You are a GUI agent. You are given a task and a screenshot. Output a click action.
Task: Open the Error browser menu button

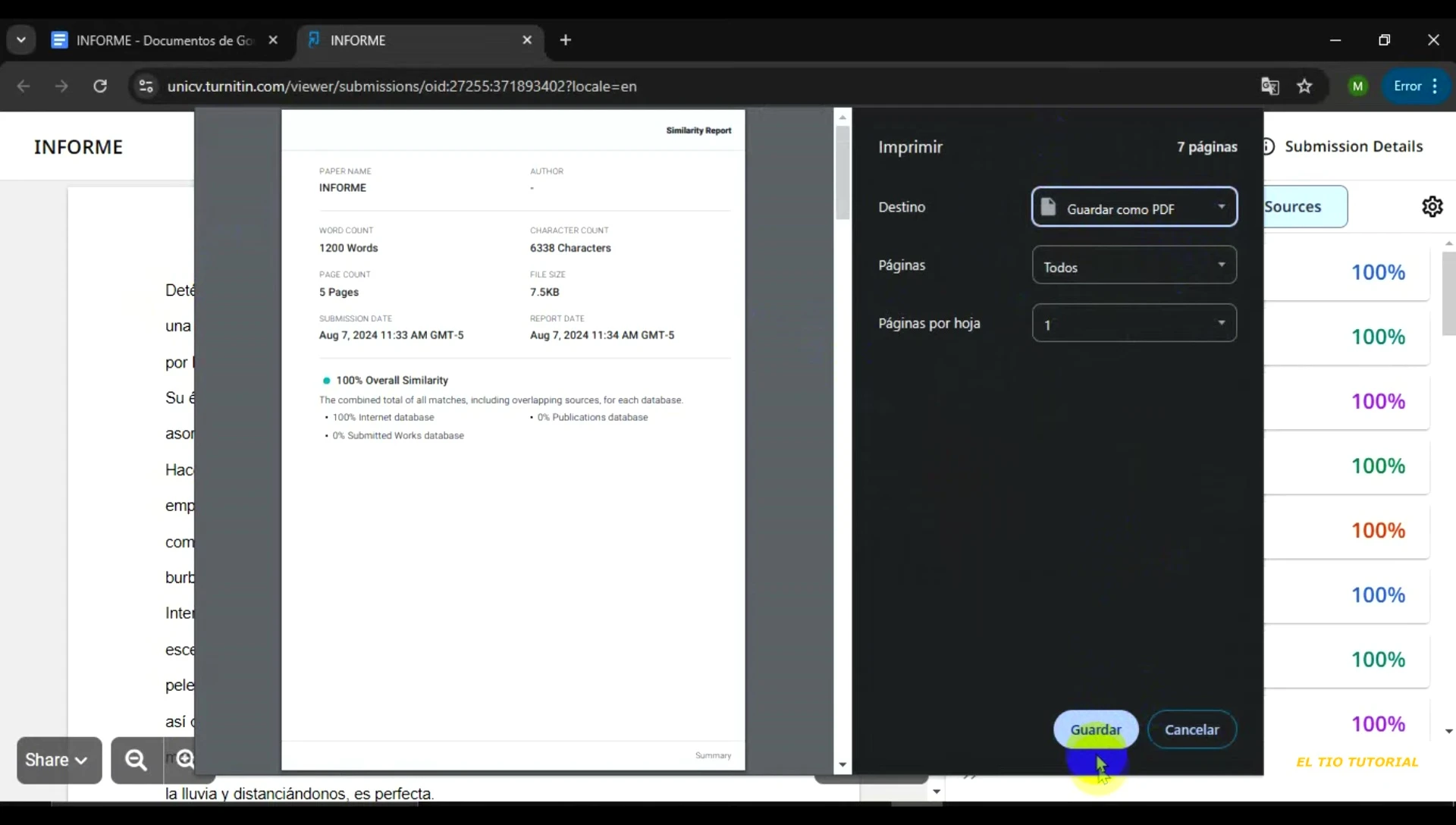1416,86
